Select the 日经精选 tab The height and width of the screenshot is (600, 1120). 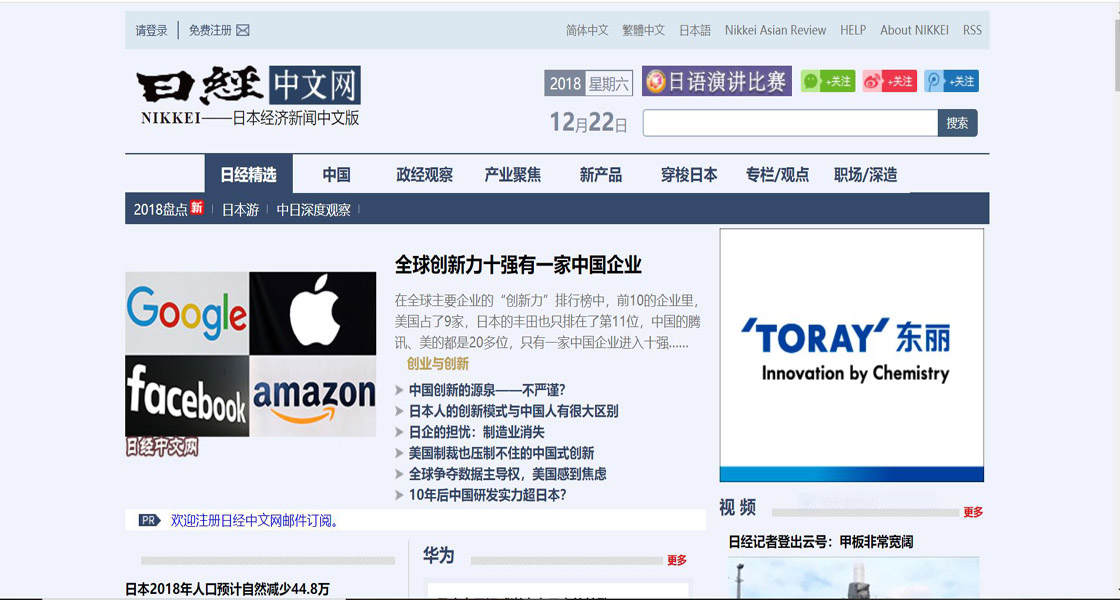pyautogui.click(x=249, y=174)
